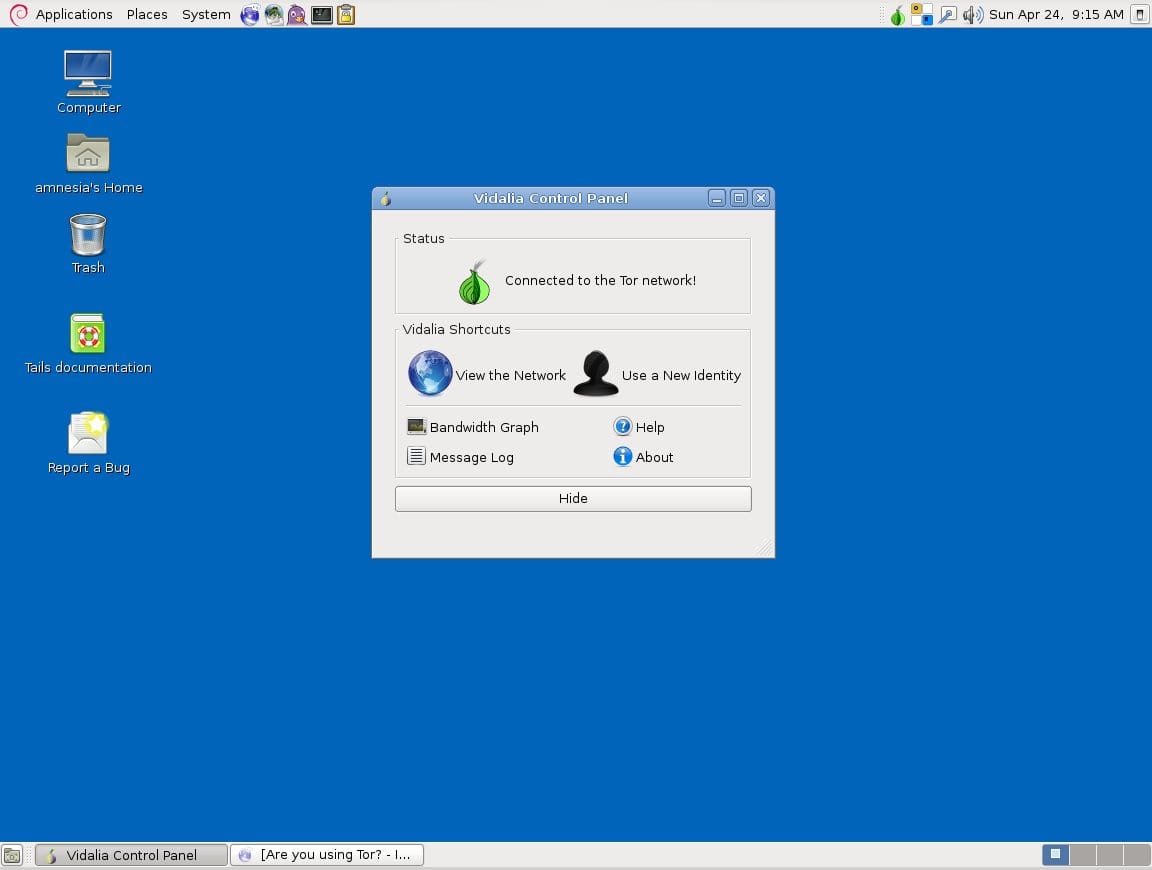1152x870 pixels.
Task: Click the volume speaker icon
Action: pos(971,15)
